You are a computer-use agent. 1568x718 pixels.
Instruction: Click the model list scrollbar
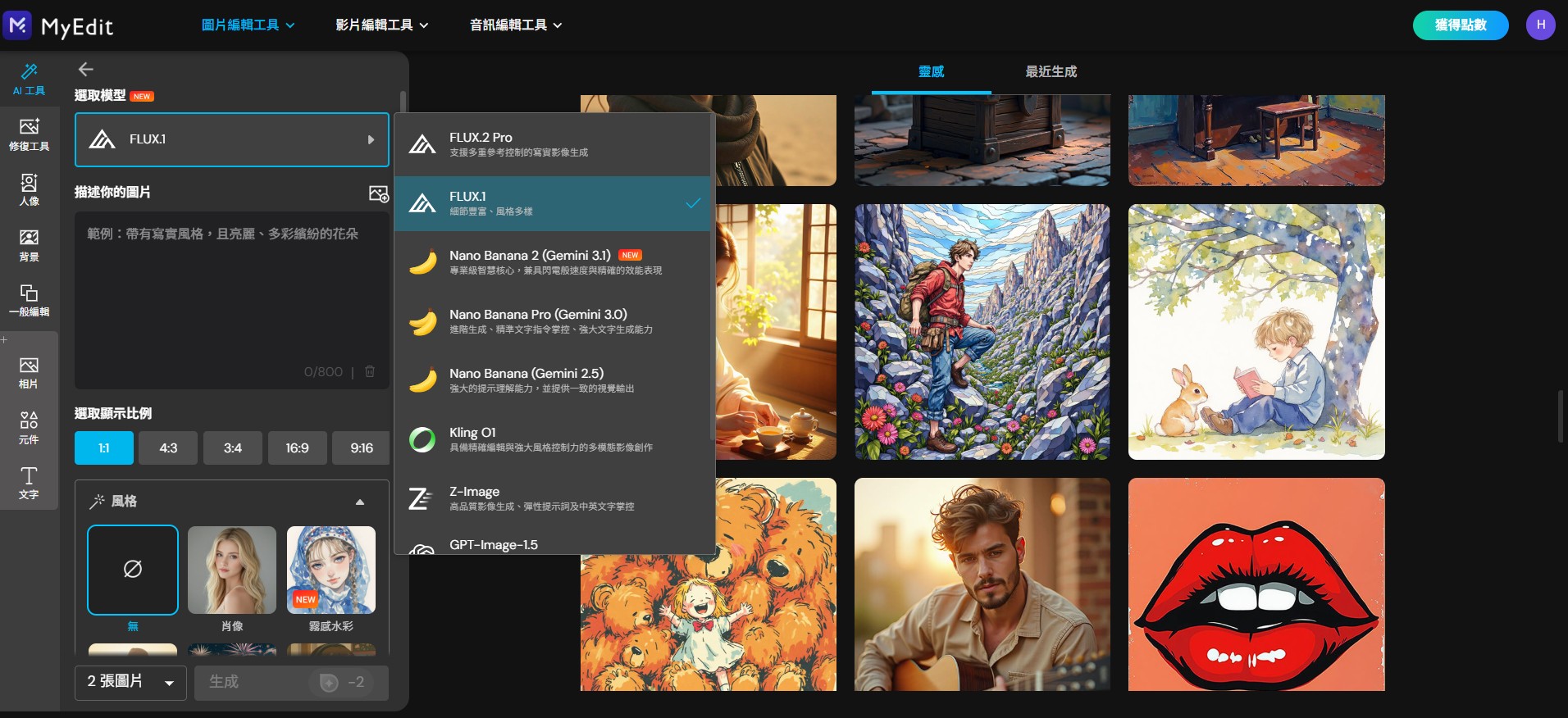712,279
